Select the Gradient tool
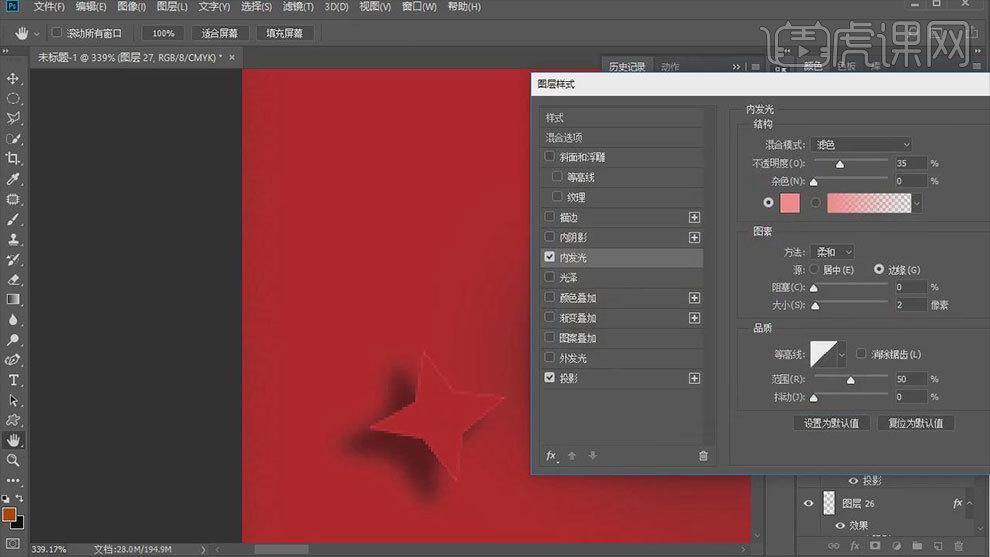Screen dimensions: 990x557 13,299
